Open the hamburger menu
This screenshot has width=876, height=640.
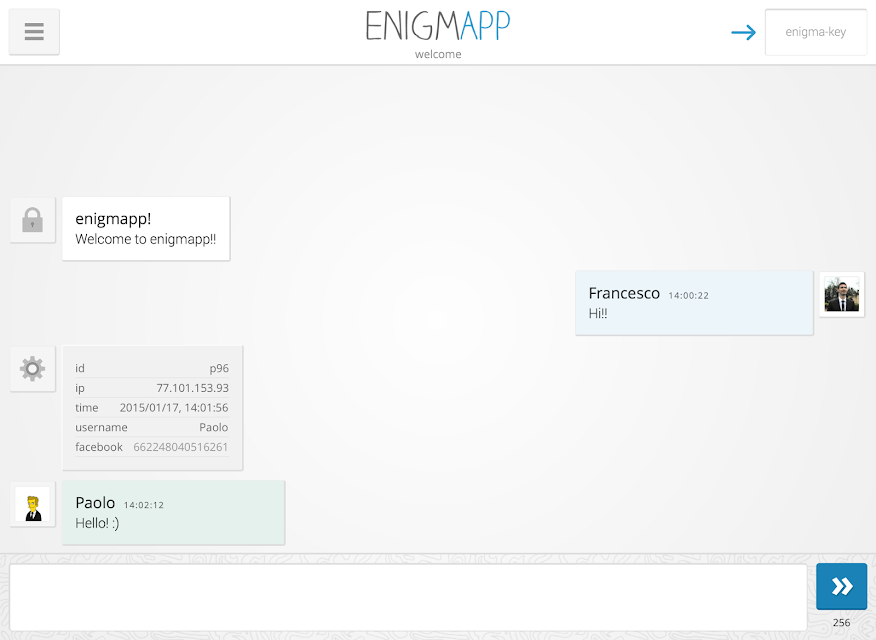[x=34, y=32]
